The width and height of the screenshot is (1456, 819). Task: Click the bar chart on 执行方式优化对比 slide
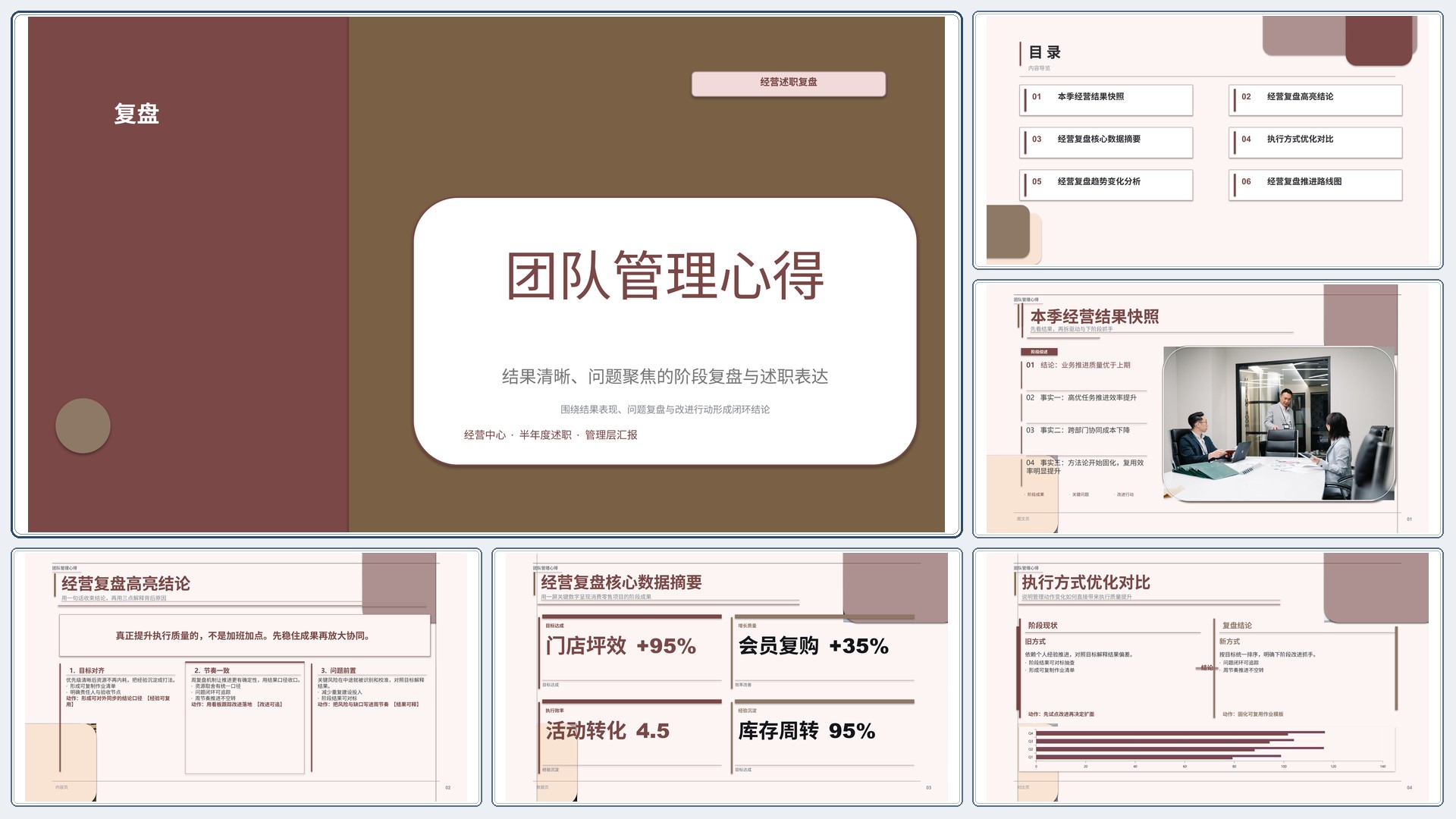[1207, 748]
